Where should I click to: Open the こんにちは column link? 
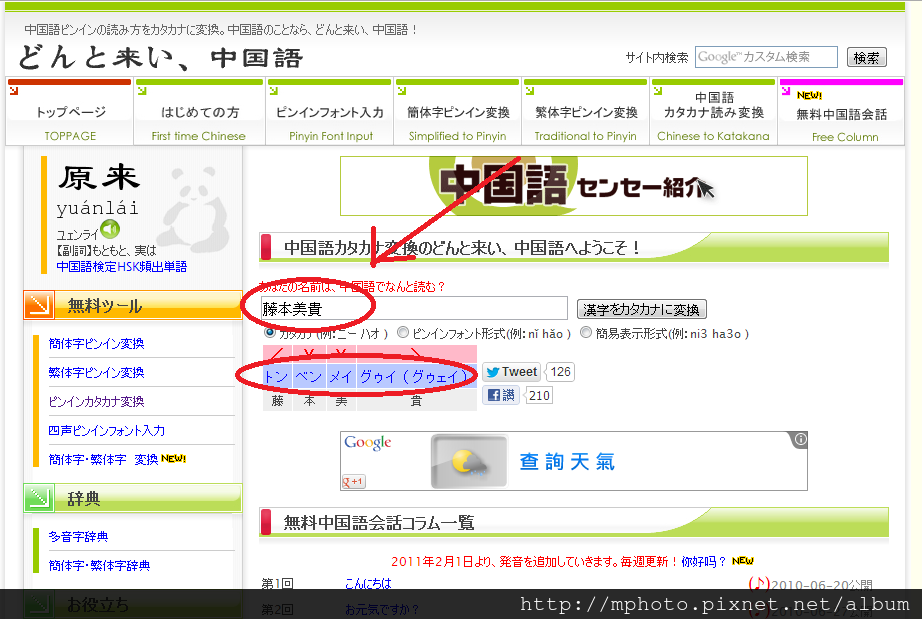click(368, 583)
